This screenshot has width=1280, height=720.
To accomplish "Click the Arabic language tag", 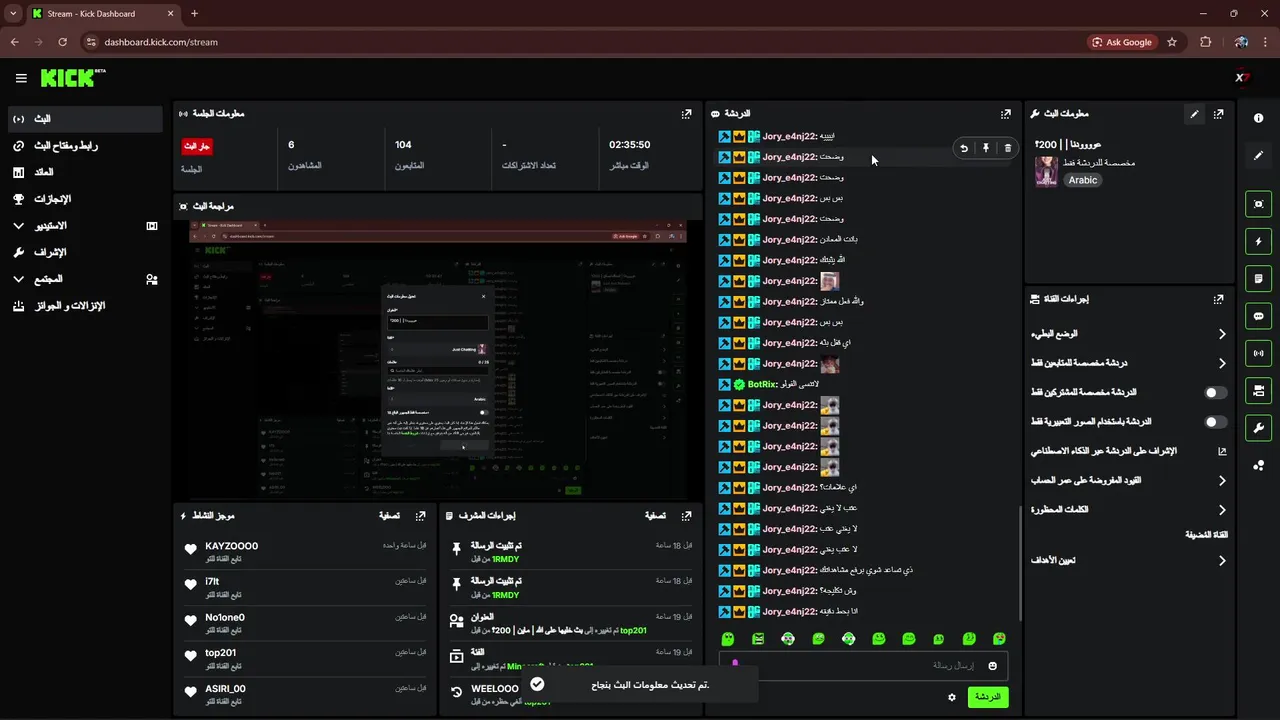I will point(1083,180).
